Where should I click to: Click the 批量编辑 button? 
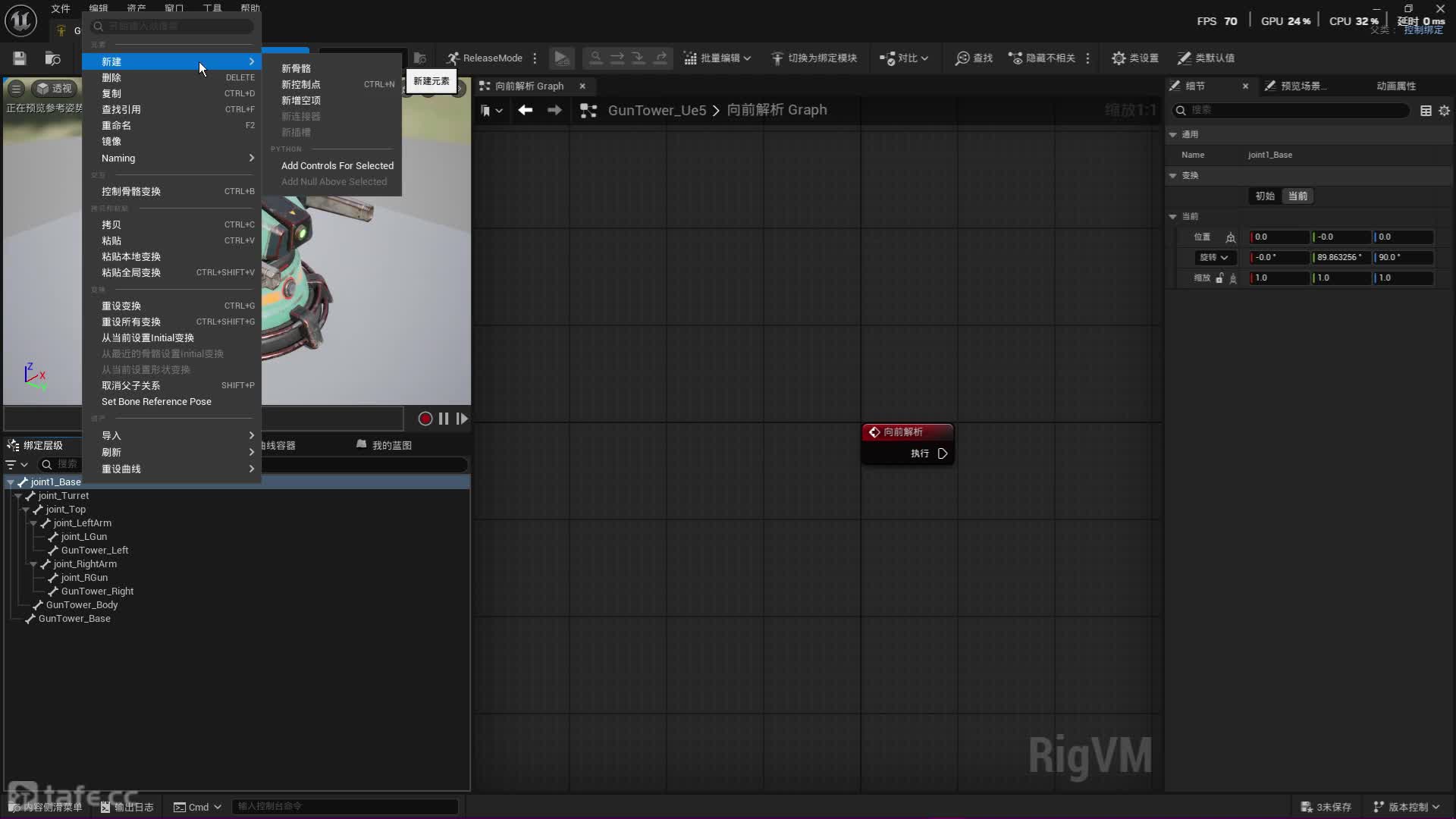pyautogui.click(x=717, y=58)
